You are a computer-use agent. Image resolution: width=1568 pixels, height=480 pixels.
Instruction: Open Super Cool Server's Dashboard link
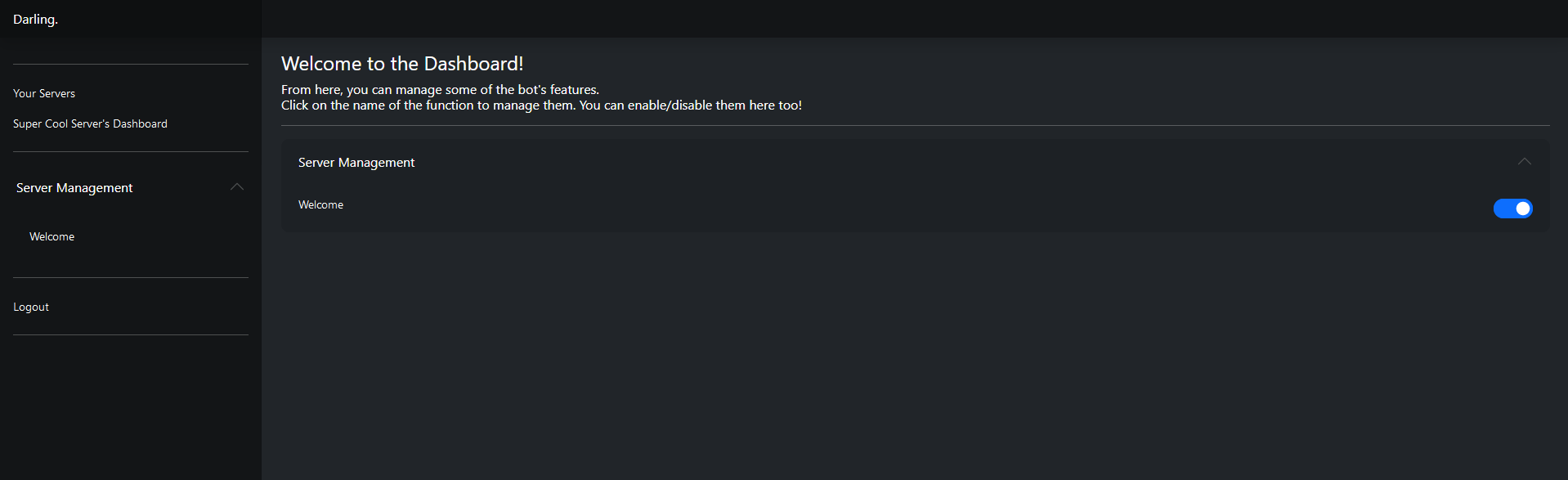(x=90, y=123)
